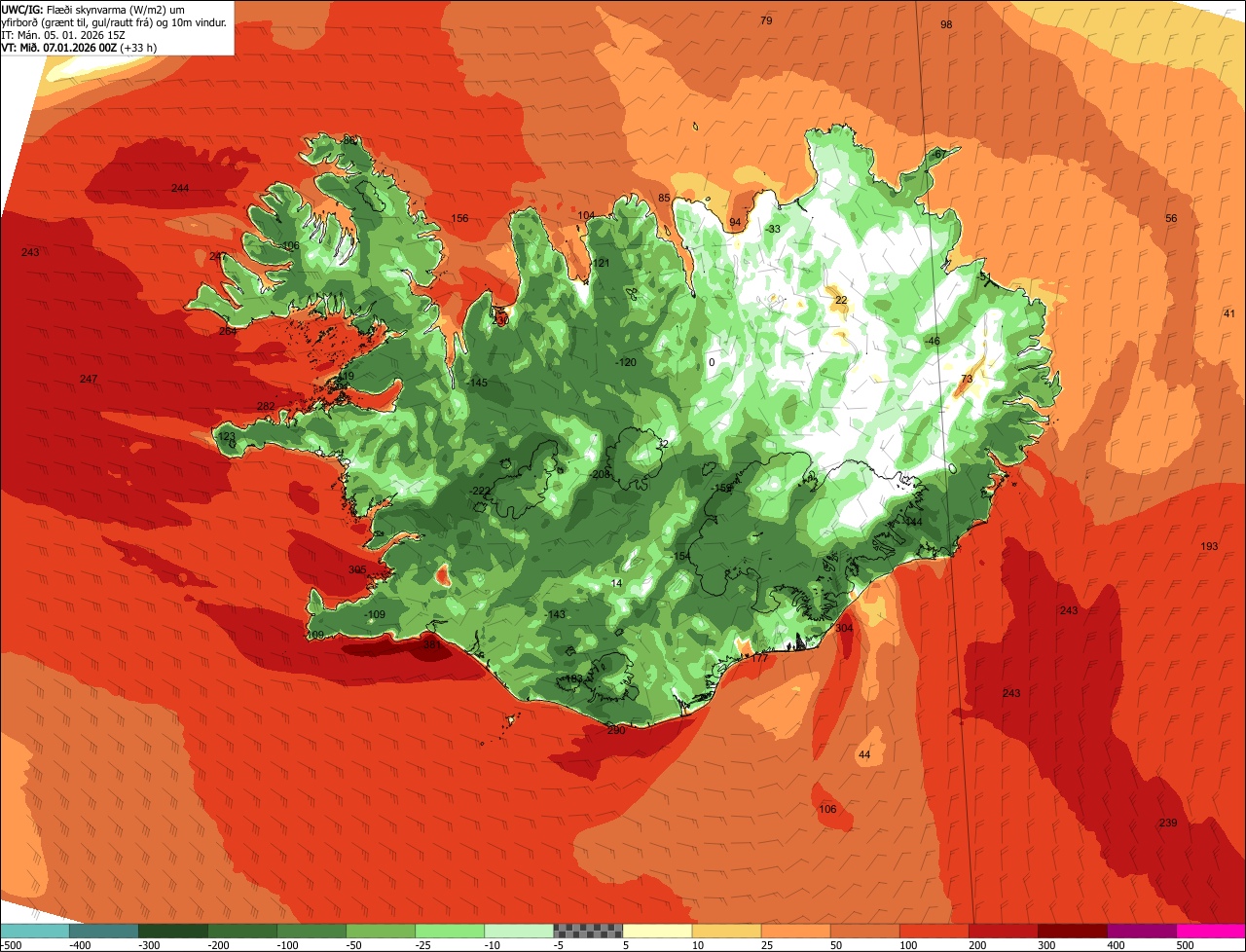The width and height of the screenshot is (1246, 952).
Task: Select the dark green -300 to -200 swatch
Action: (173, 930)
